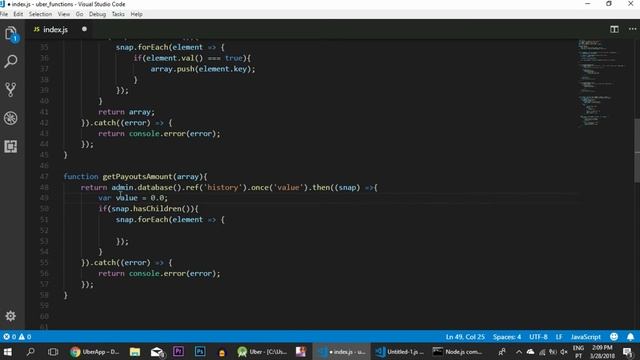Open the Windows Action Center
The width and height of the screenshot is (640, 360).
point(628,351)
